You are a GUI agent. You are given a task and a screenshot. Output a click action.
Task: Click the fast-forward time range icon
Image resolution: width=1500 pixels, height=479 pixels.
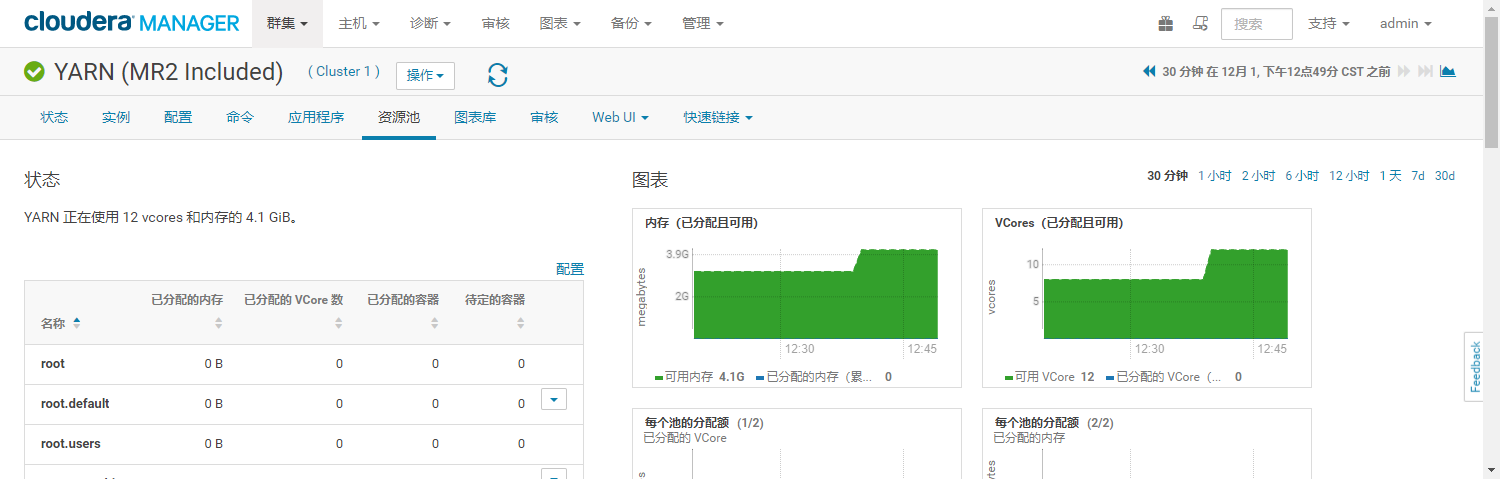point(1404,72)
